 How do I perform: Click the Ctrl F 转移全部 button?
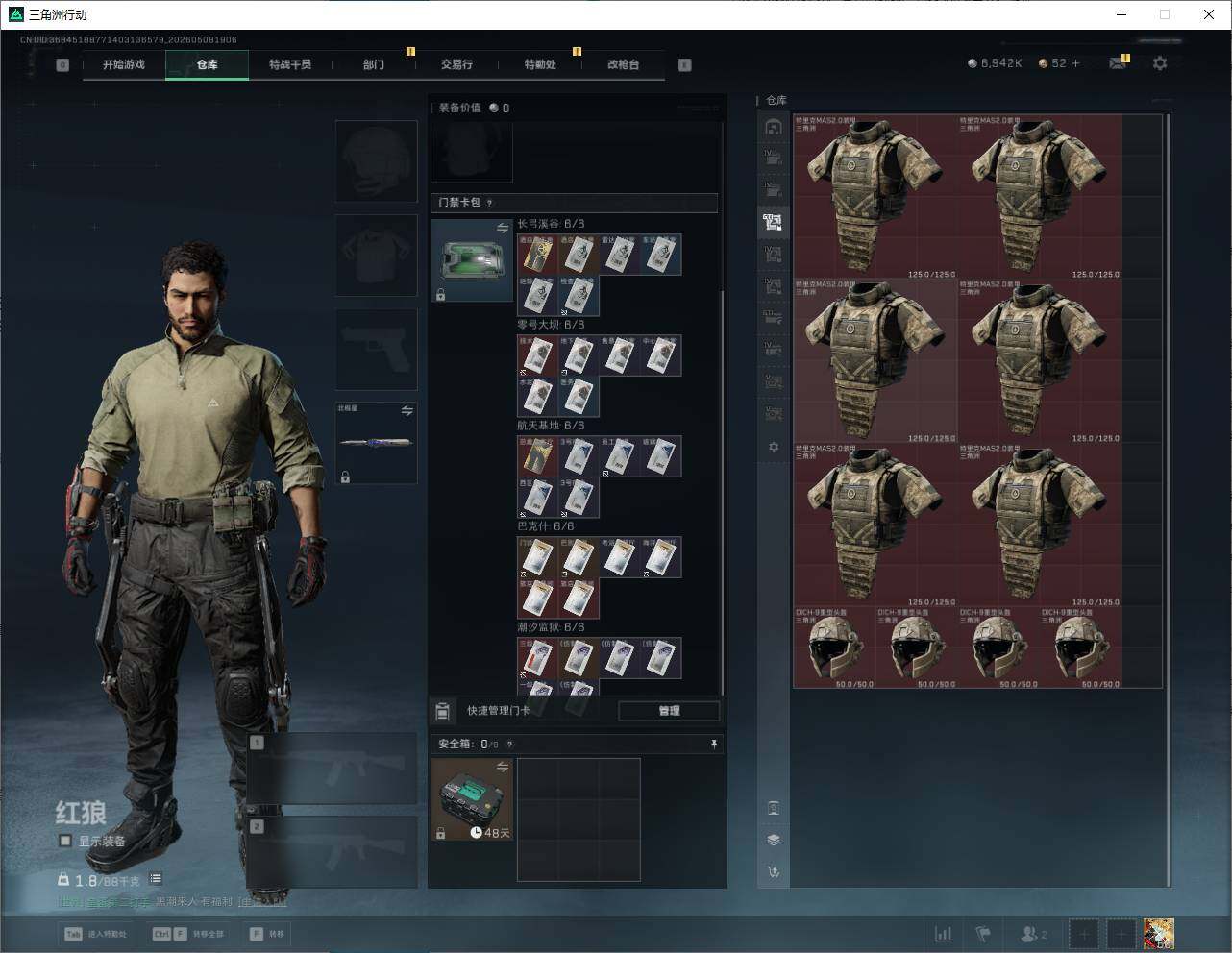(188, 934)
